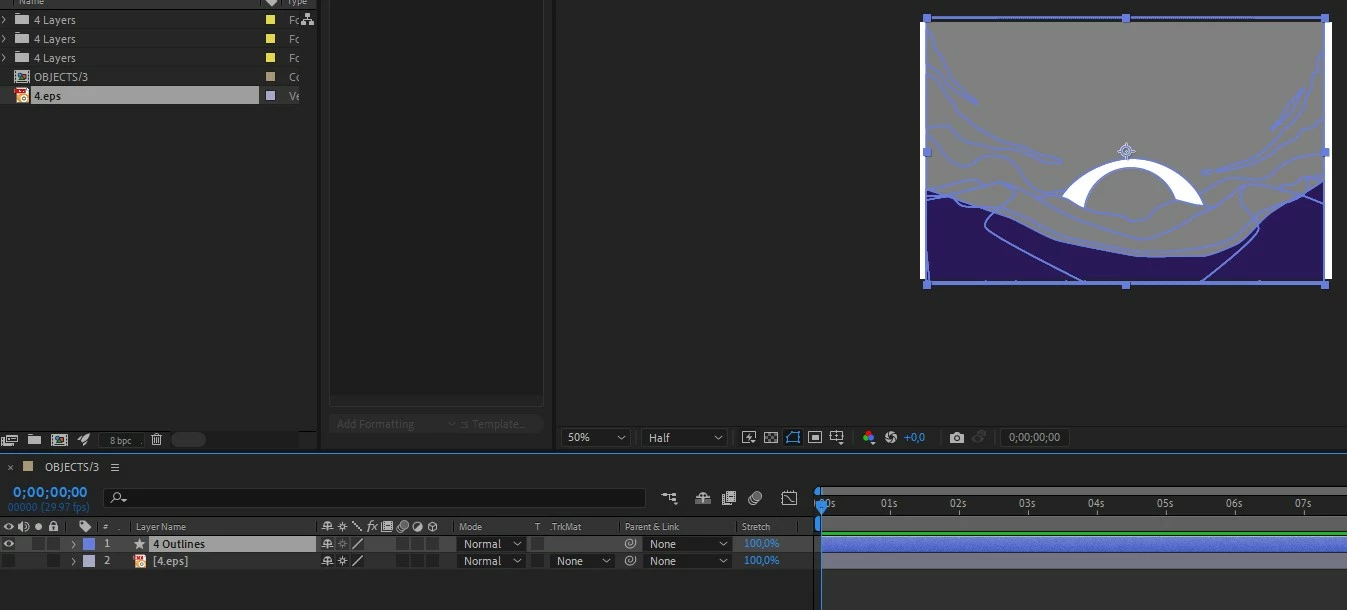Click parent pick whip of 4 Outlines

630,544
